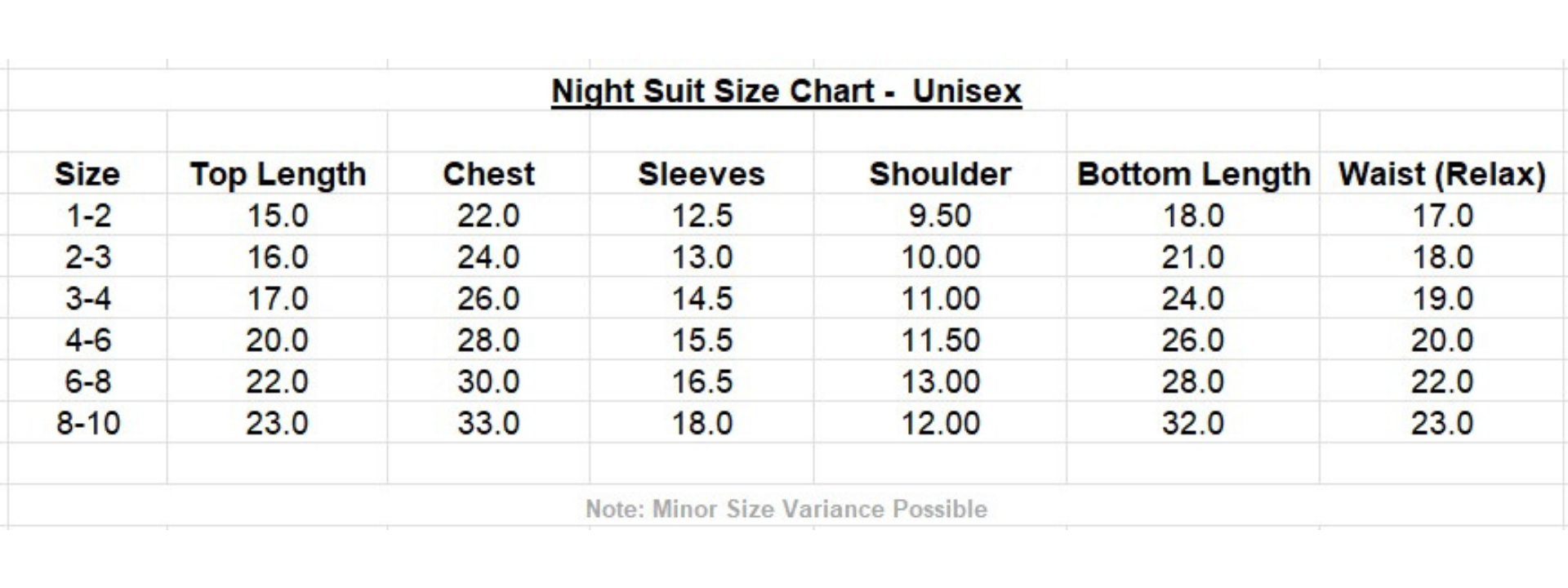Click the Sleeves column header
The image size is (1568, 588).
click(702, 174)
